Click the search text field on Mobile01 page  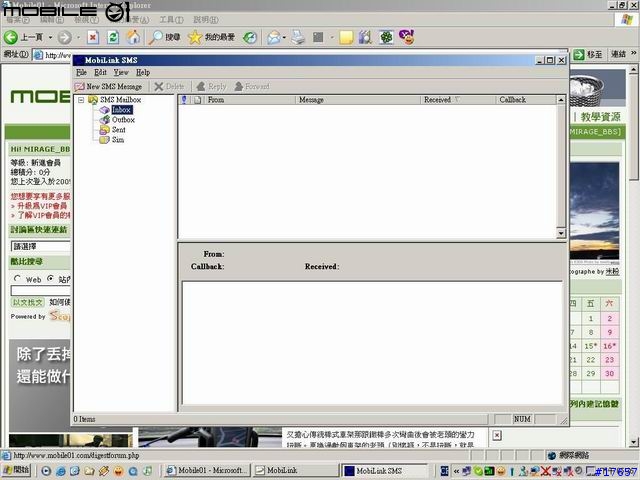coord(40,291)
